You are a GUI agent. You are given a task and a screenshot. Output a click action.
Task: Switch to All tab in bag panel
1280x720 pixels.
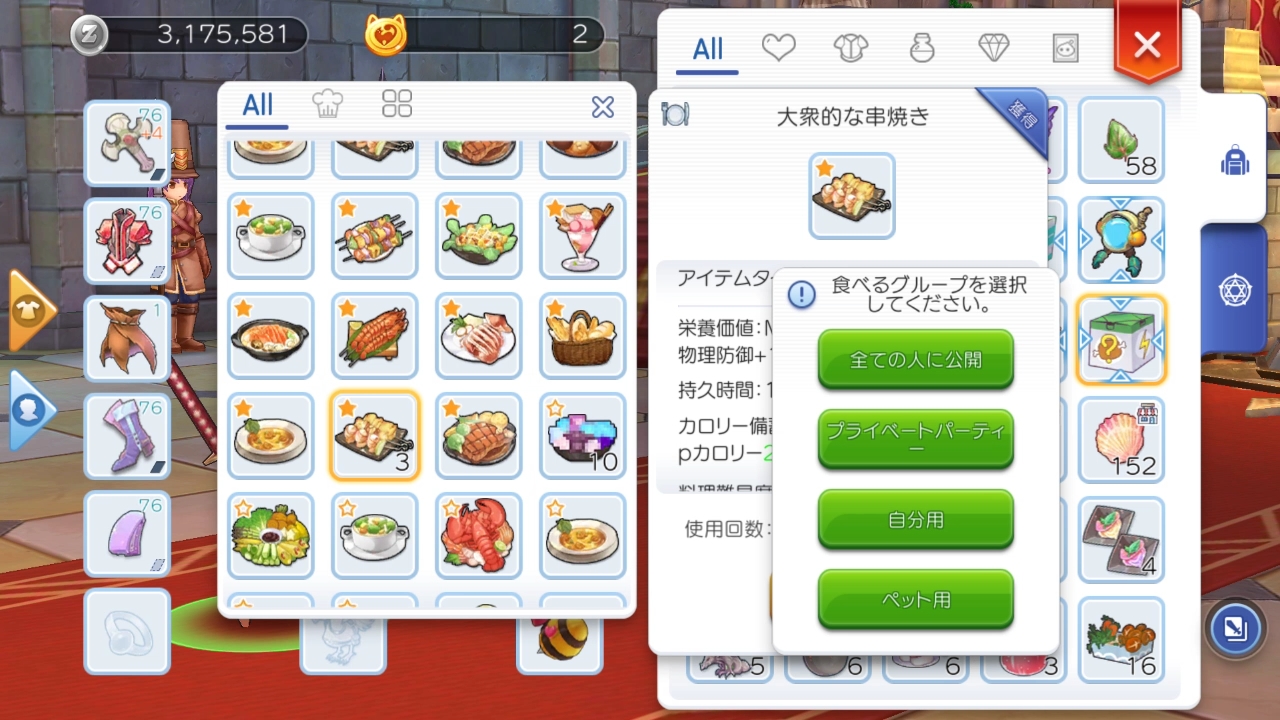click(x=707, y=49)
